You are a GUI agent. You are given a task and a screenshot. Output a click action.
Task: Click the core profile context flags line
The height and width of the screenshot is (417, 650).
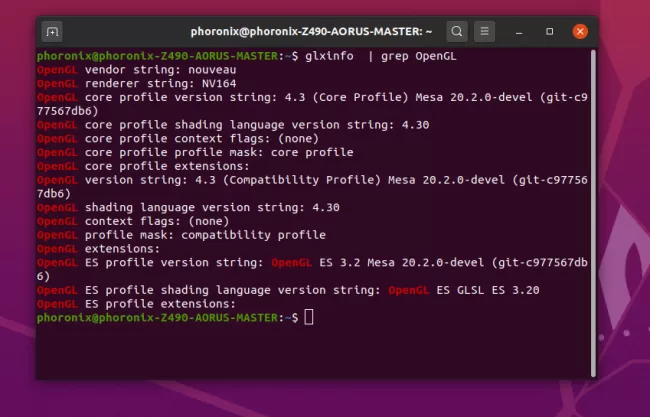point(178,138)
